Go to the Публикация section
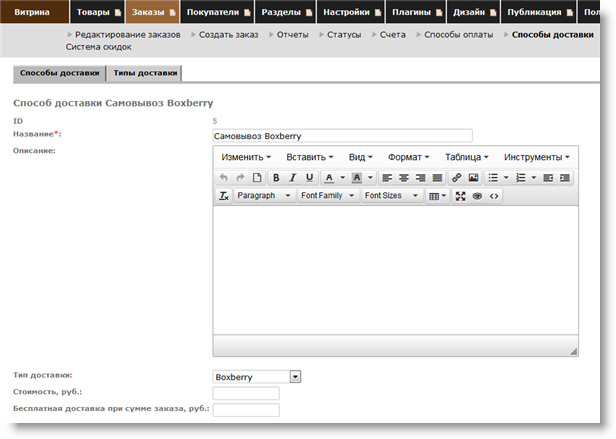616x439 pixels. pyautogui.click(x=534, y=12)
